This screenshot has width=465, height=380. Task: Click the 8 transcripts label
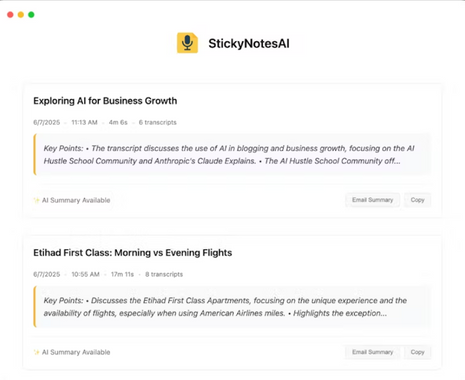coord(164,274)
